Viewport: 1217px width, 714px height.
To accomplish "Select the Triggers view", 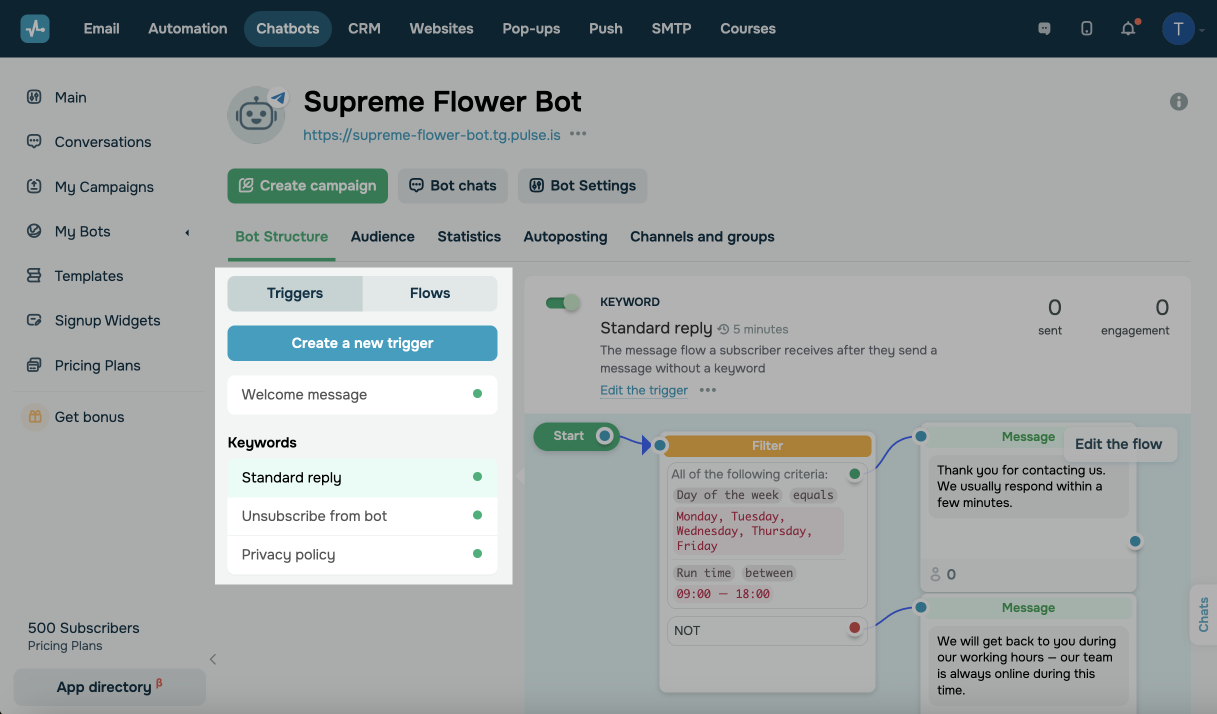I will (295, 293).
